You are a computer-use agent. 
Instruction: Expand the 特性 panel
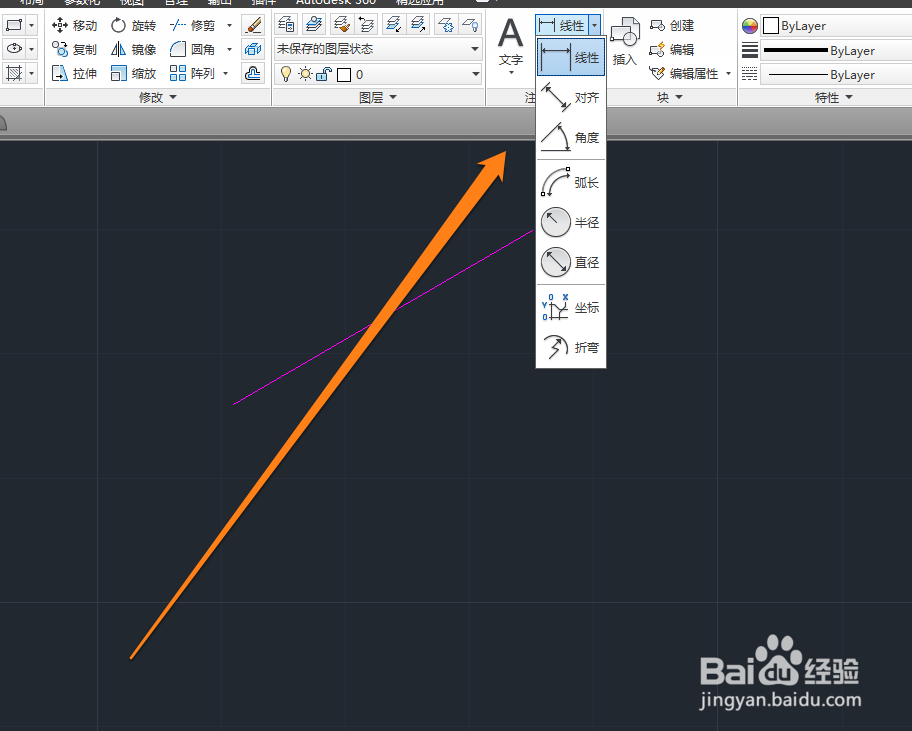click(833, 97)
